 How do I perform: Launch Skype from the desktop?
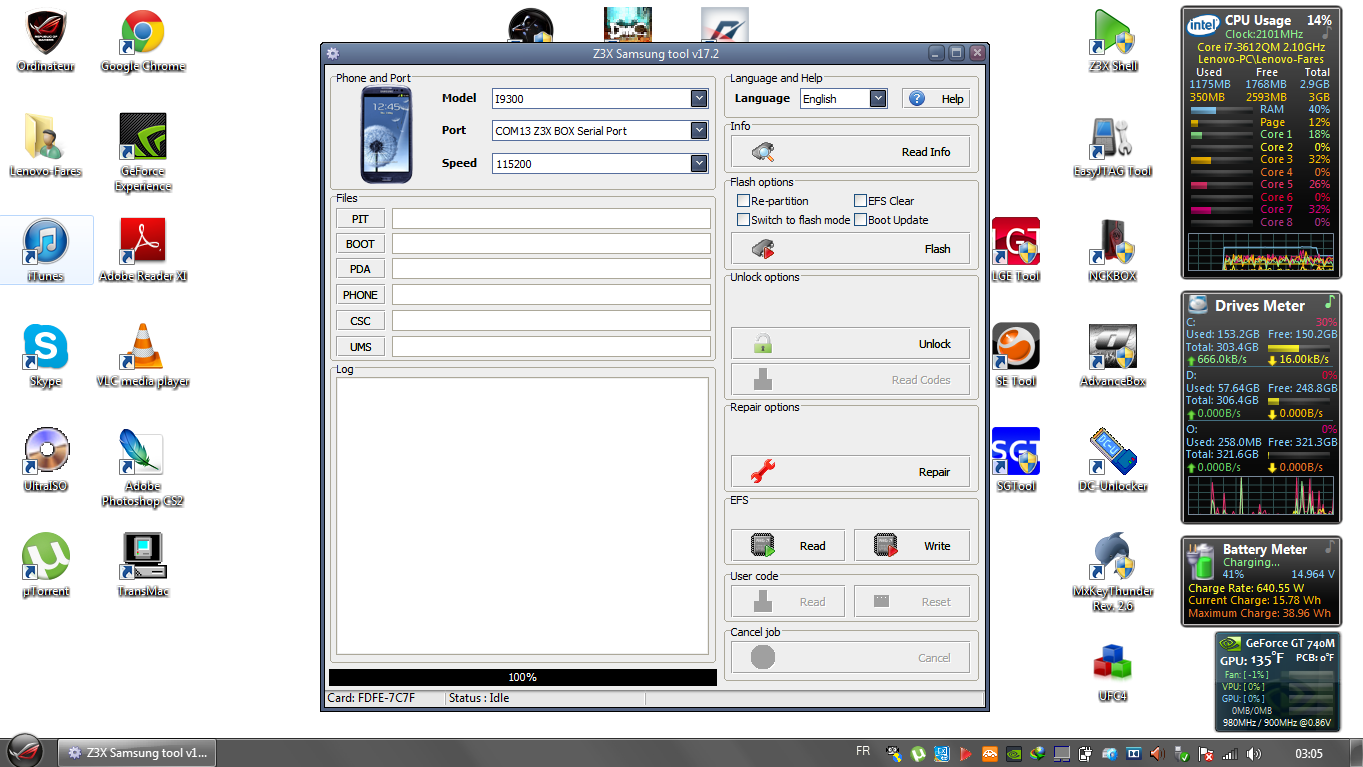[46, 356]
